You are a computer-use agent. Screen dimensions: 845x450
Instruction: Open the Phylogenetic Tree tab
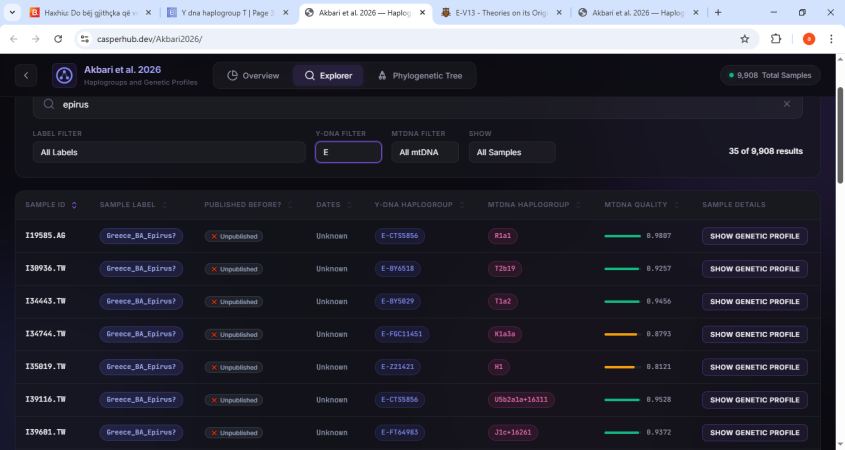point(420,75)
